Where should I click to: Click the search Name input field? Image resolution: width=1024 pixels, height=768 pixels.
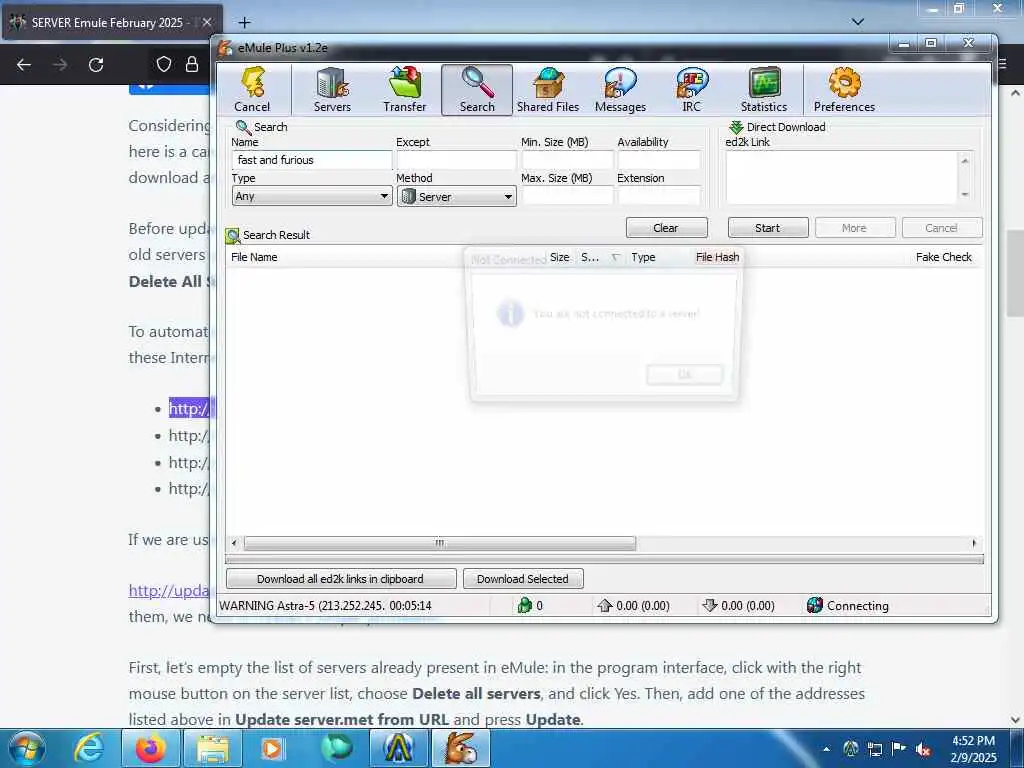[x=312, y=160]
